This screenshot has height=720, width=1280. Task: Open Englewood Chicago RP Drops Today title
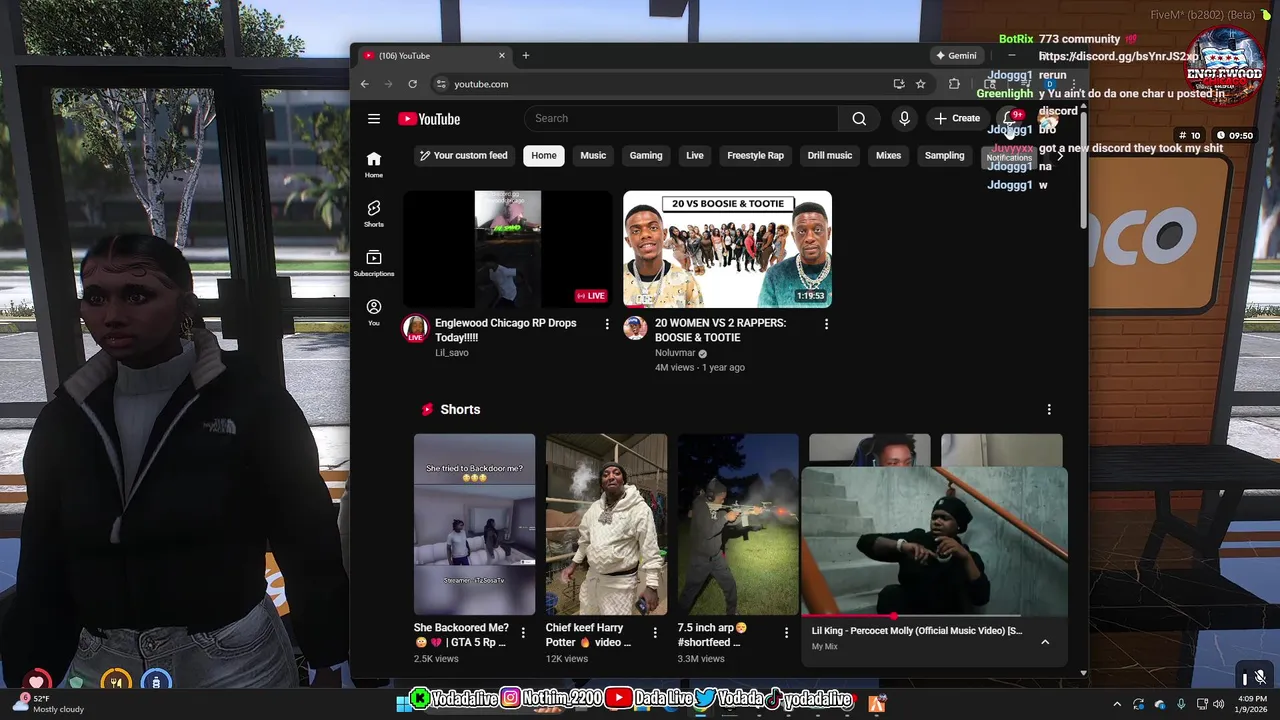(x=506, y=330)
